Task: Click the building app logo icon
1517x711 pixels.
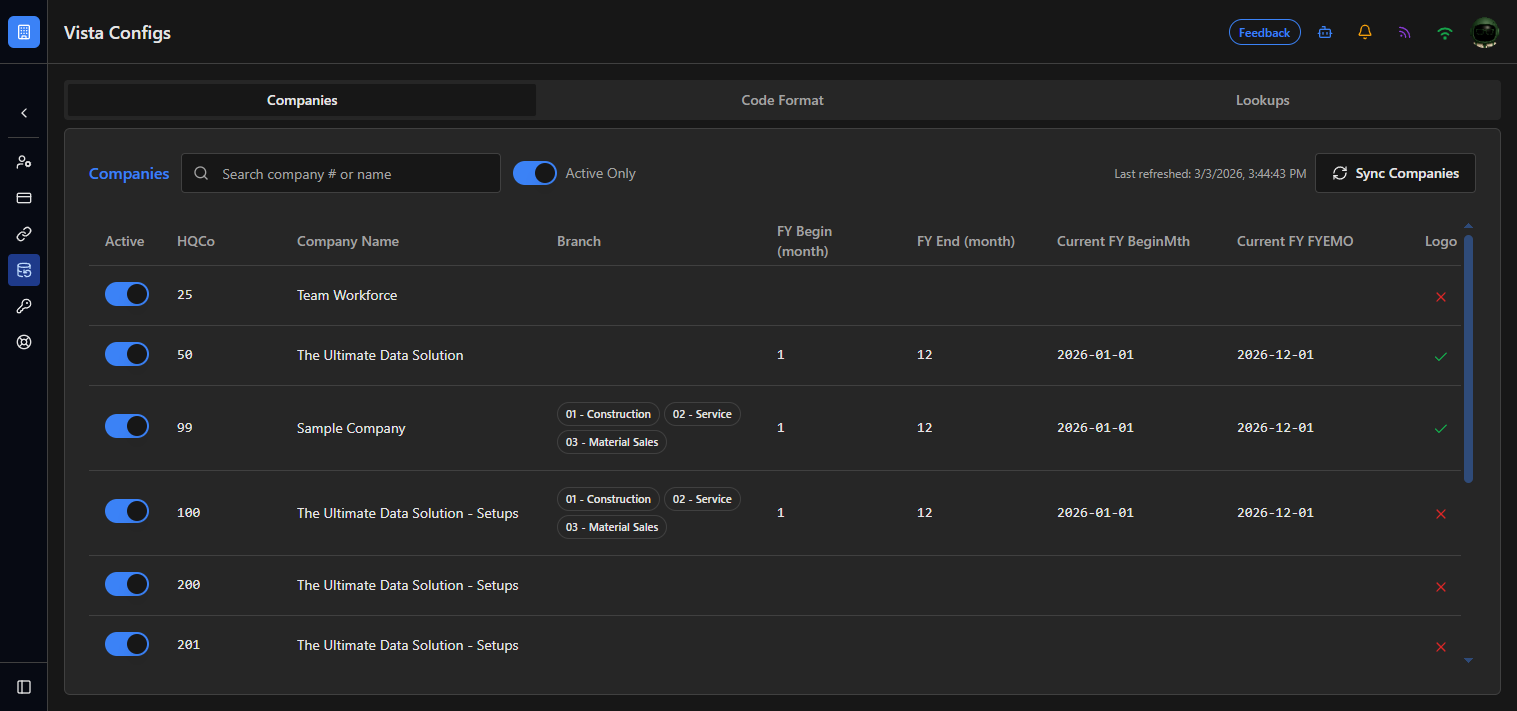Action: coord(24,32)
